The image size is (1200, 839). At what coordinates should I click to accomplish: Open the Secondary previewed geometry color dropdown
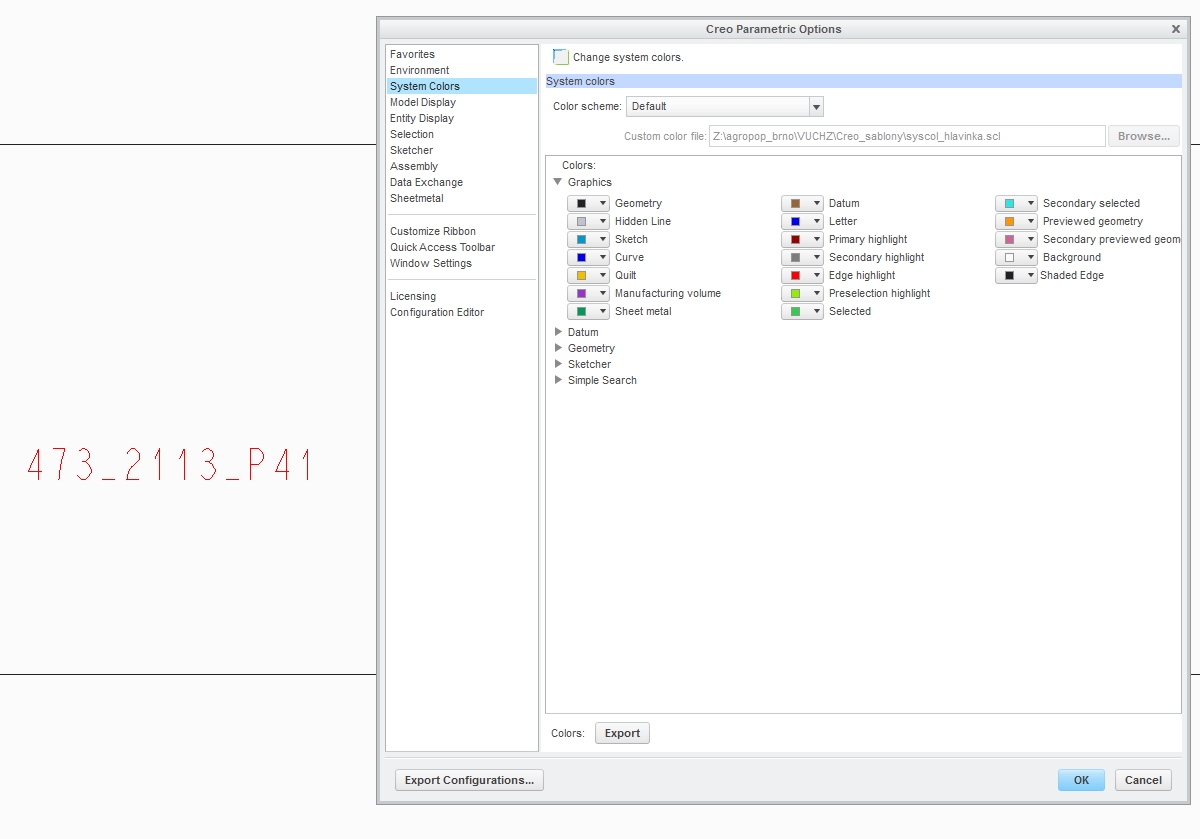tap(1016, 239)
